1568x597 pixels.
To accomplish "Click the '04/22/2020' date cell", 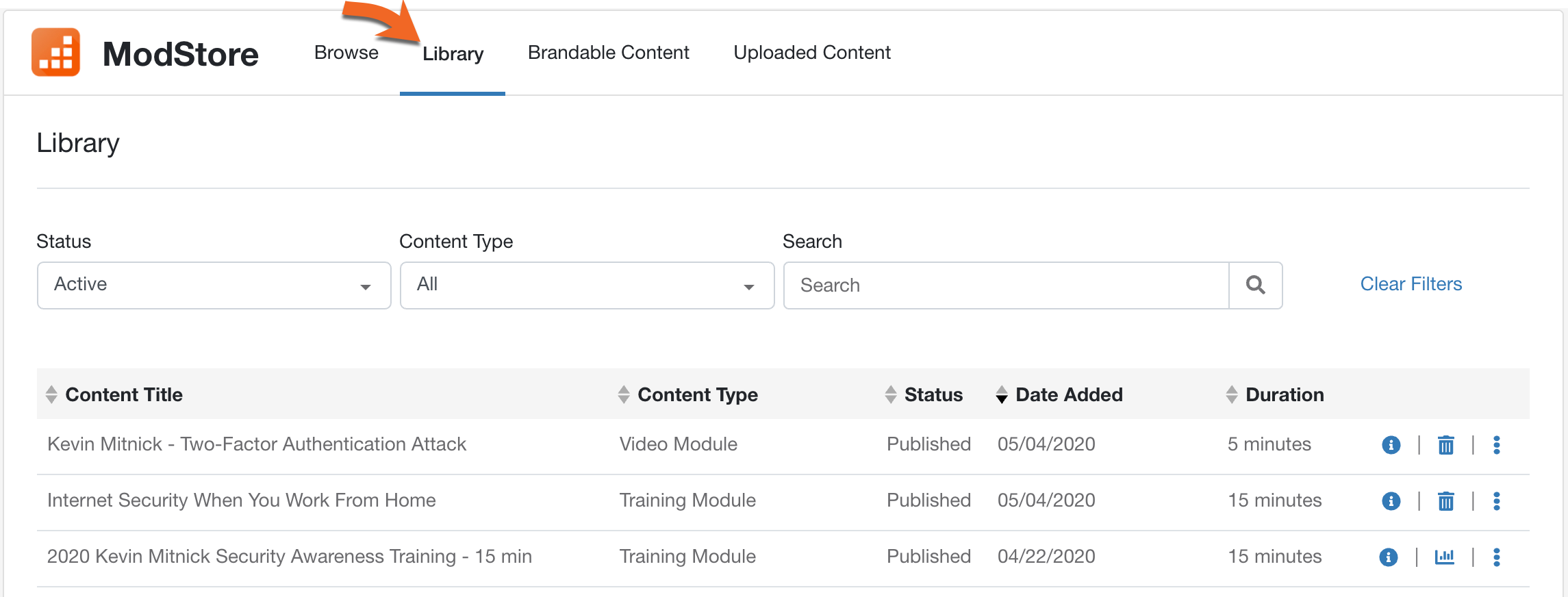I will [x=1046, y=557].
